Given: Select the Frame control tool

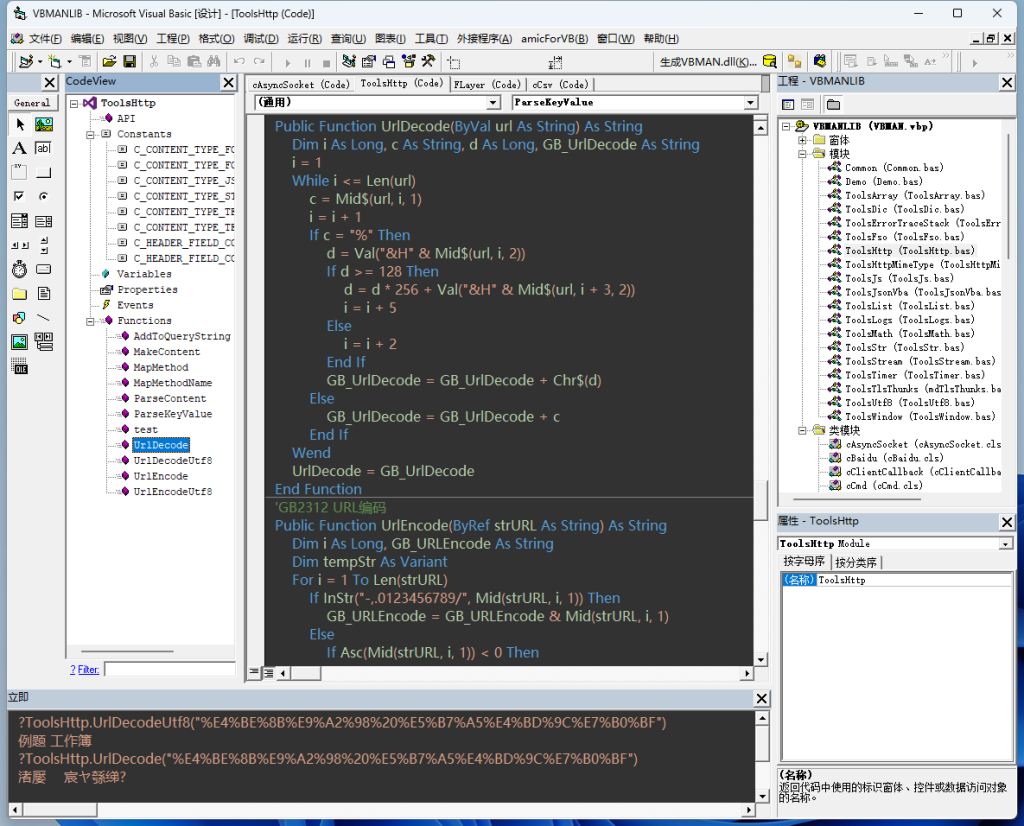Looking at the screenshot, I should pyautogui.click(x=20, y=172).
